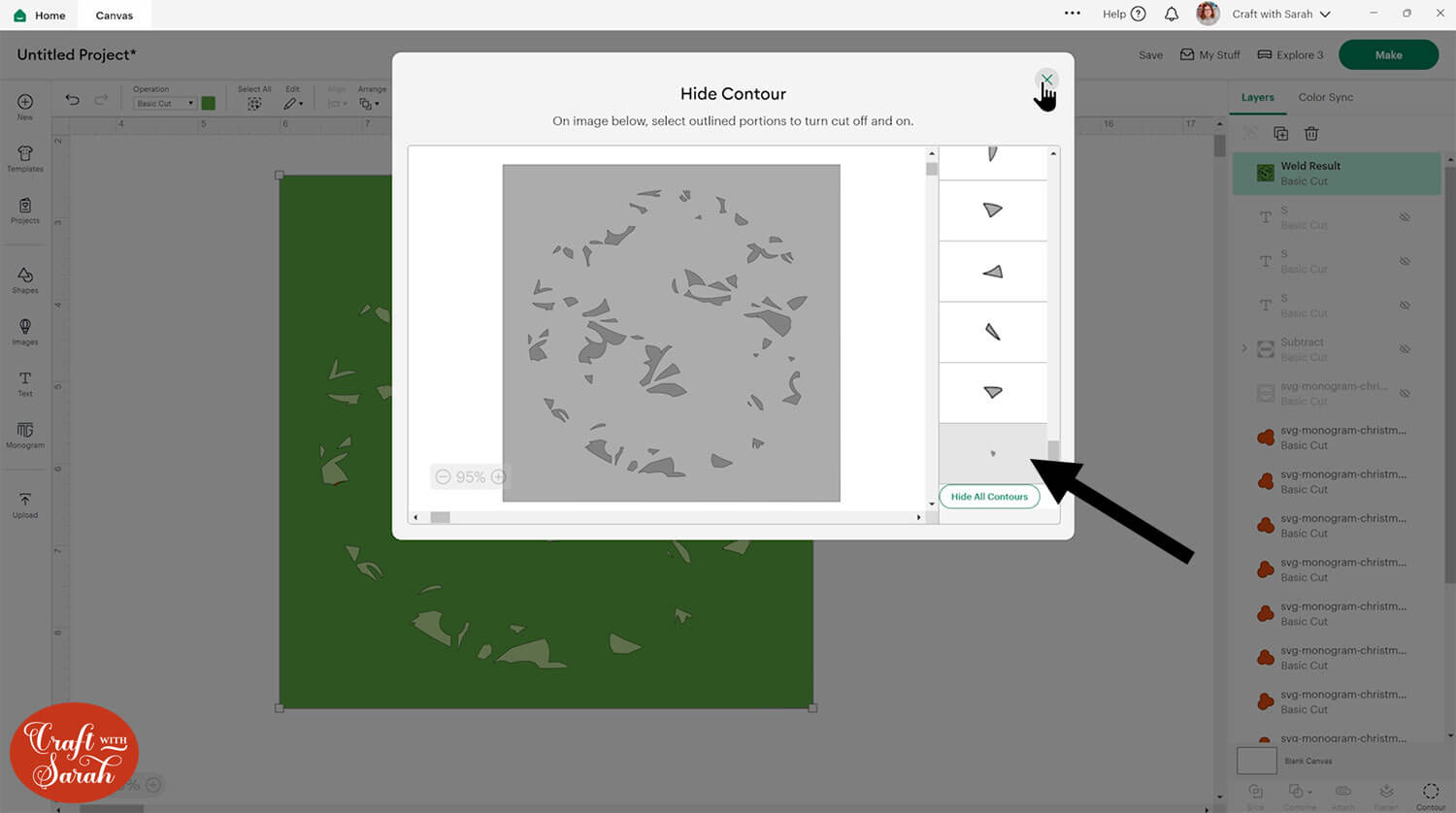Open the Operation Basic Cut dropdown
This screenshot has height=813, width=1456.
click(164, 103)
